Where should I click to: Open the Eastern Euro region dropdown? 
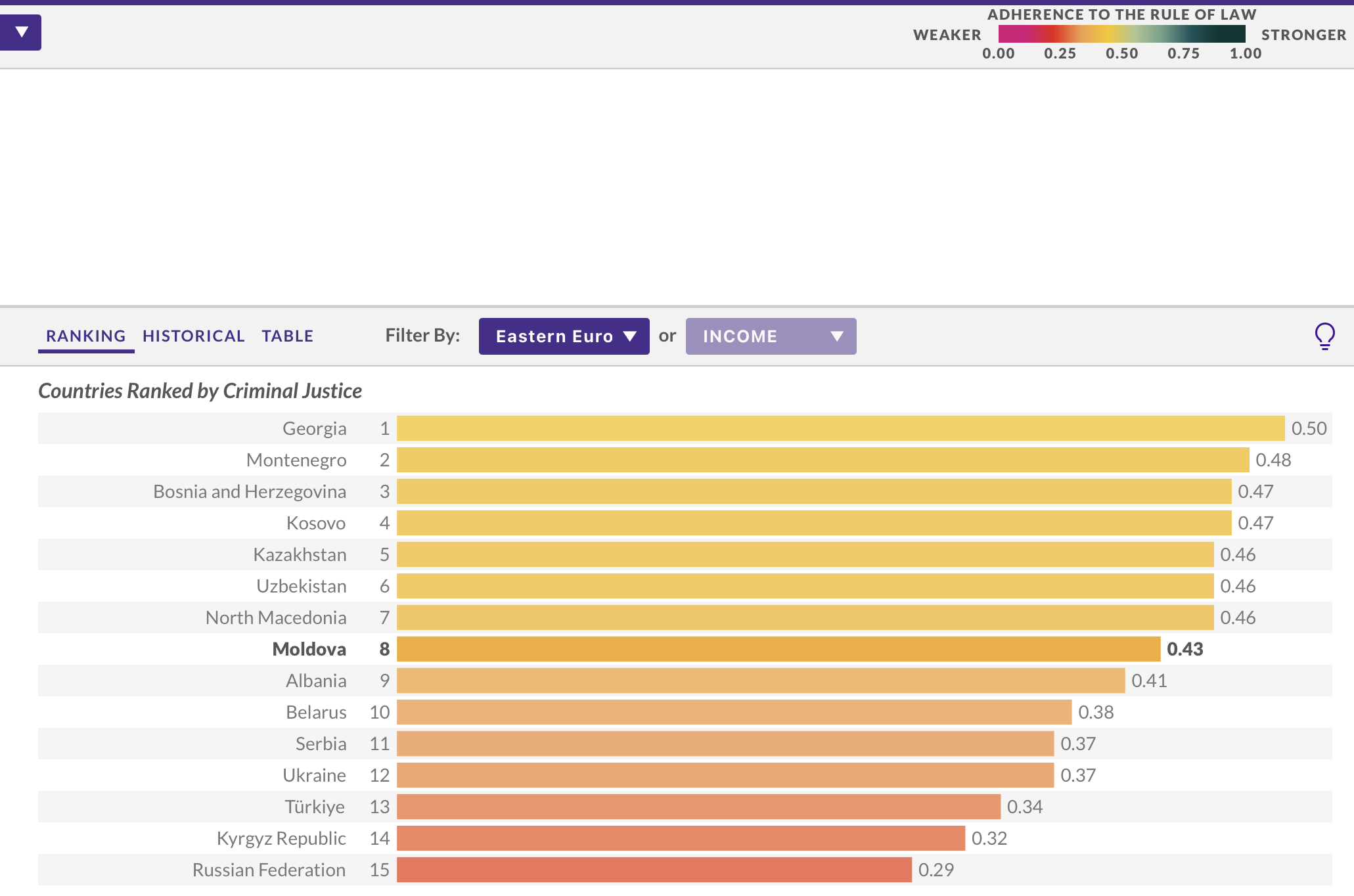pos(564,336)
